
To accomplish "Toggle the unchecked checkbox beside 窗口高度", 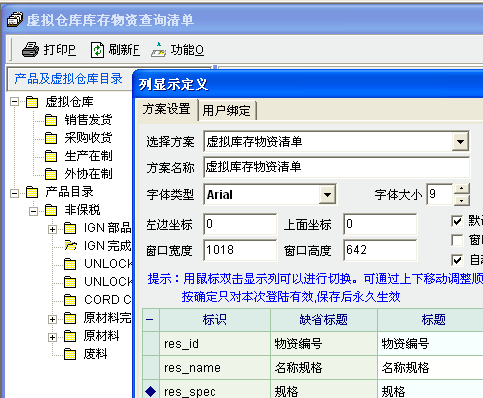I will click(457, 240).
